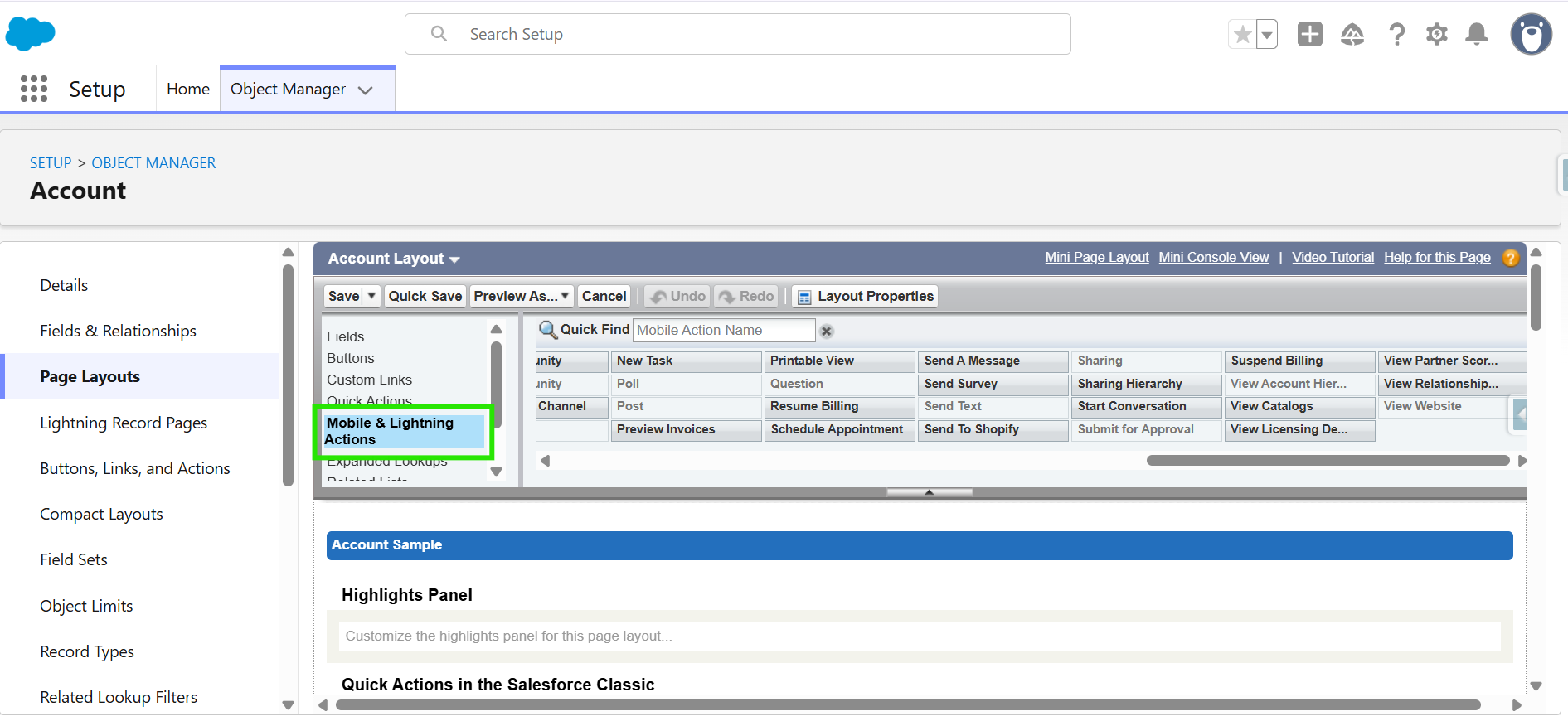This screenshot has height=726, width=1568.
Task: Open Field Sets in the sidebar
Action: [74, 559]
